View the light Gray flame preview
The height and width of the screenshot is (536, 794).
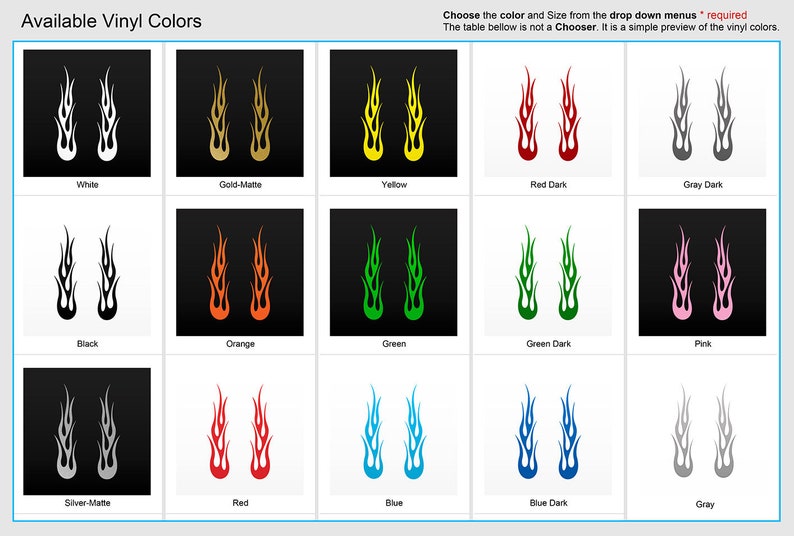(702, 431)
